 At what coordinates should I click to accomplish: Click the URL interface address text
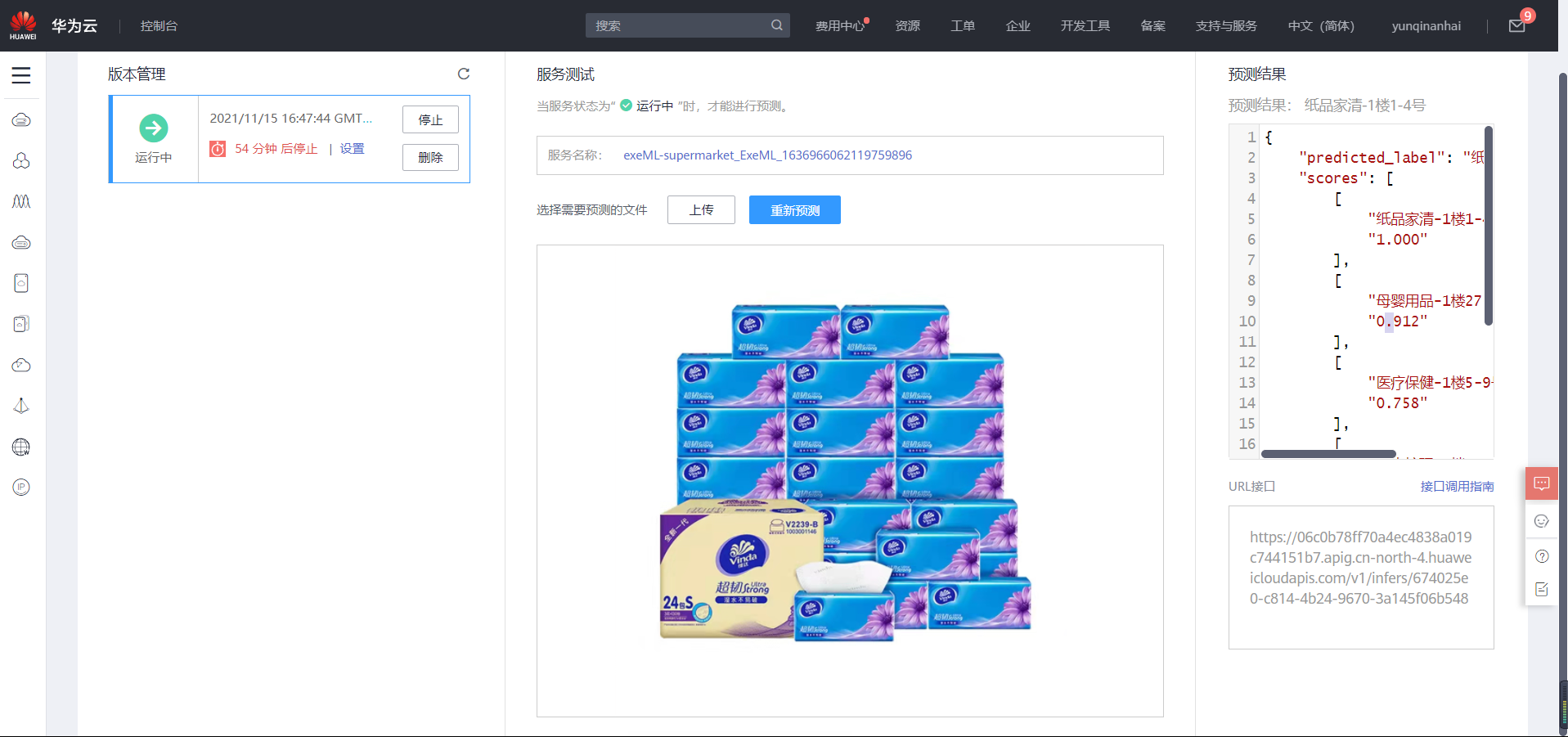click(x=1360, y=568)
